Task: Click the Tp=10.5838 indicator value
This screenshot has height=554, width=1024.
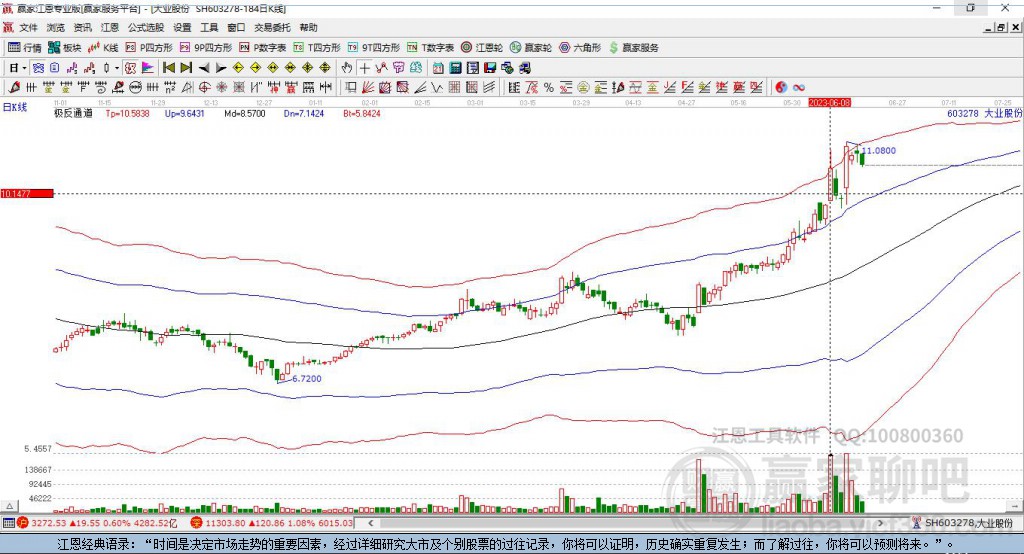Action: [127, 113]
